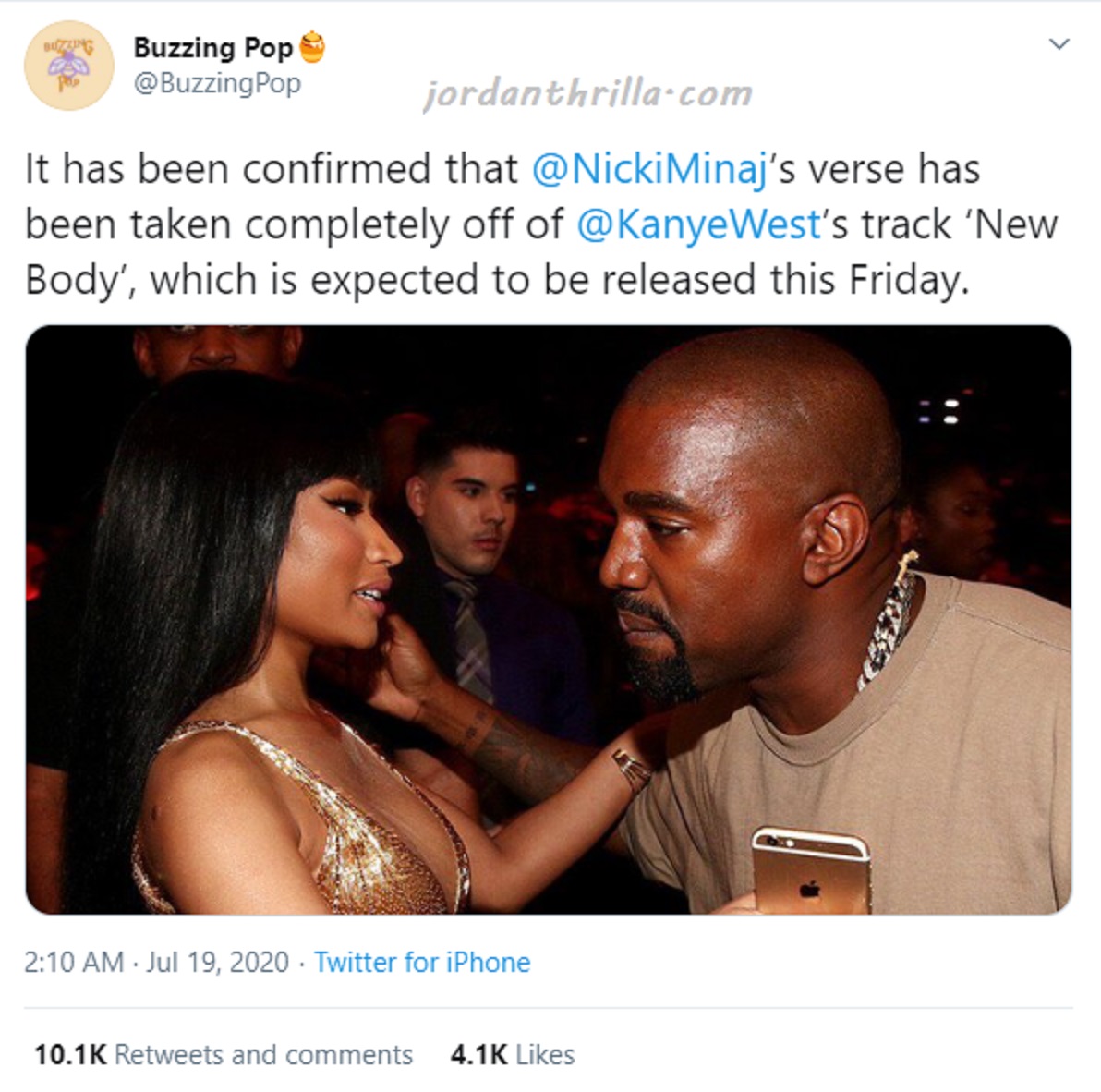The image size is (1101, 1092).
Task: Click the tweet body text
Action: [x=540, y=224]
